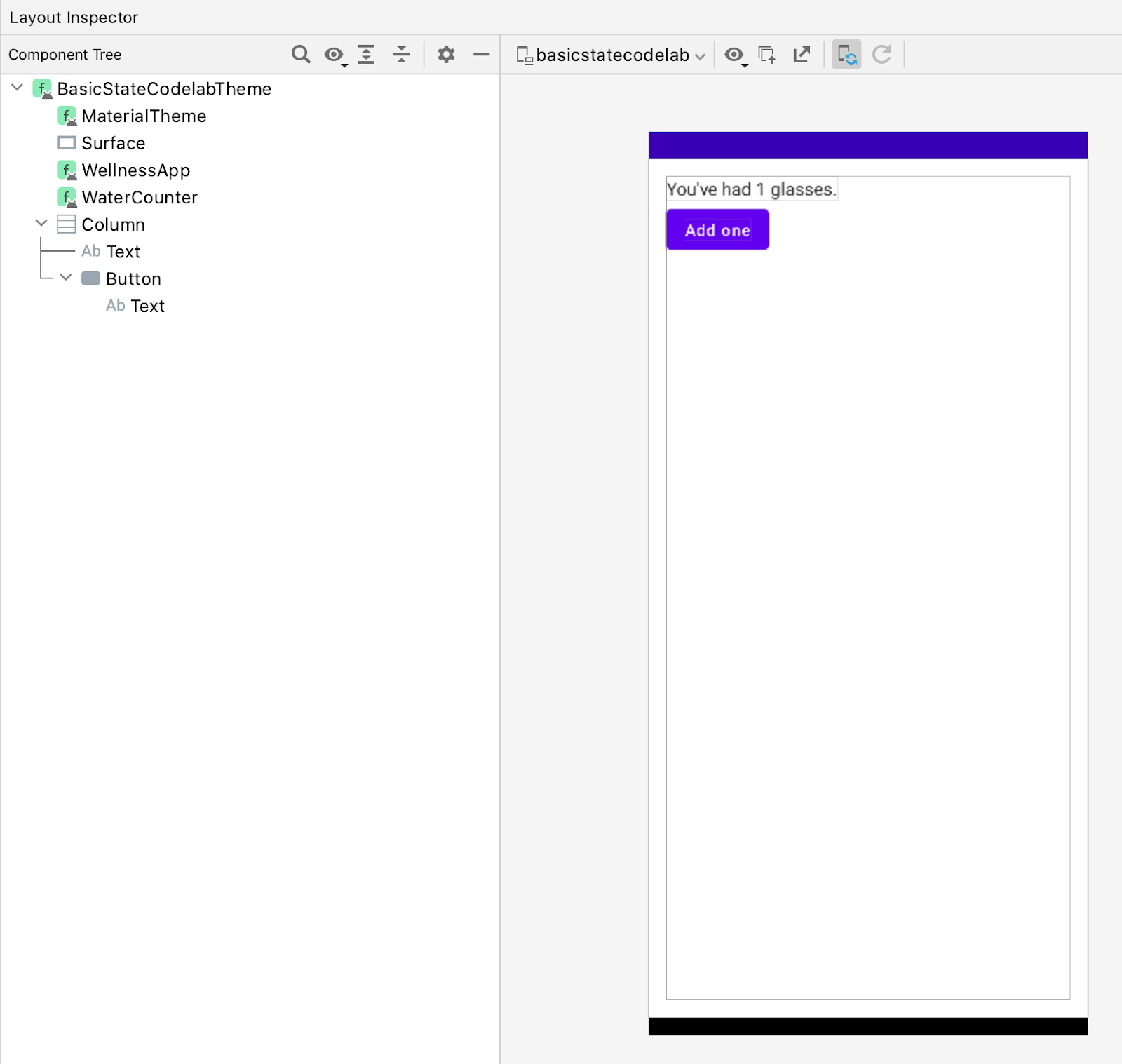Collapse all nodes in the Component Tree

pyautogui.click(x=402, y=54)
